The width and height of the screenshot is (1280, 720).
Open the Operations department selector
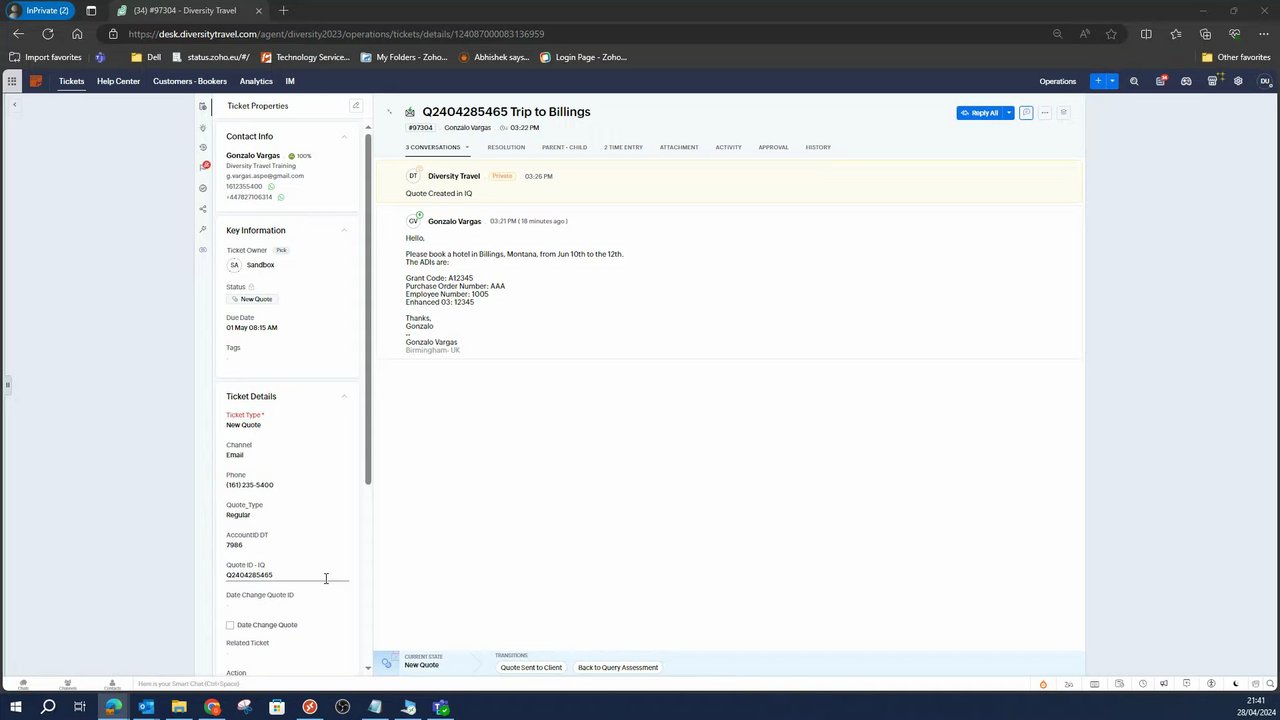click(x=1057, y=81)
